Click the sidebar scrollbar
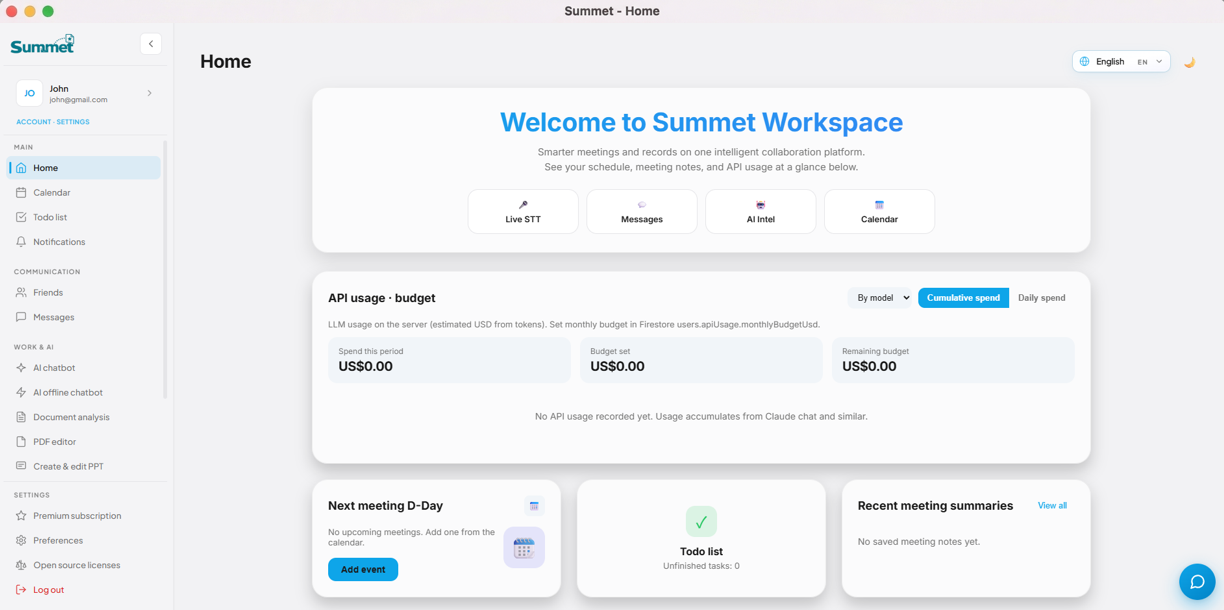This screenshot has height=610, width=1224. (x=165, y=270)
